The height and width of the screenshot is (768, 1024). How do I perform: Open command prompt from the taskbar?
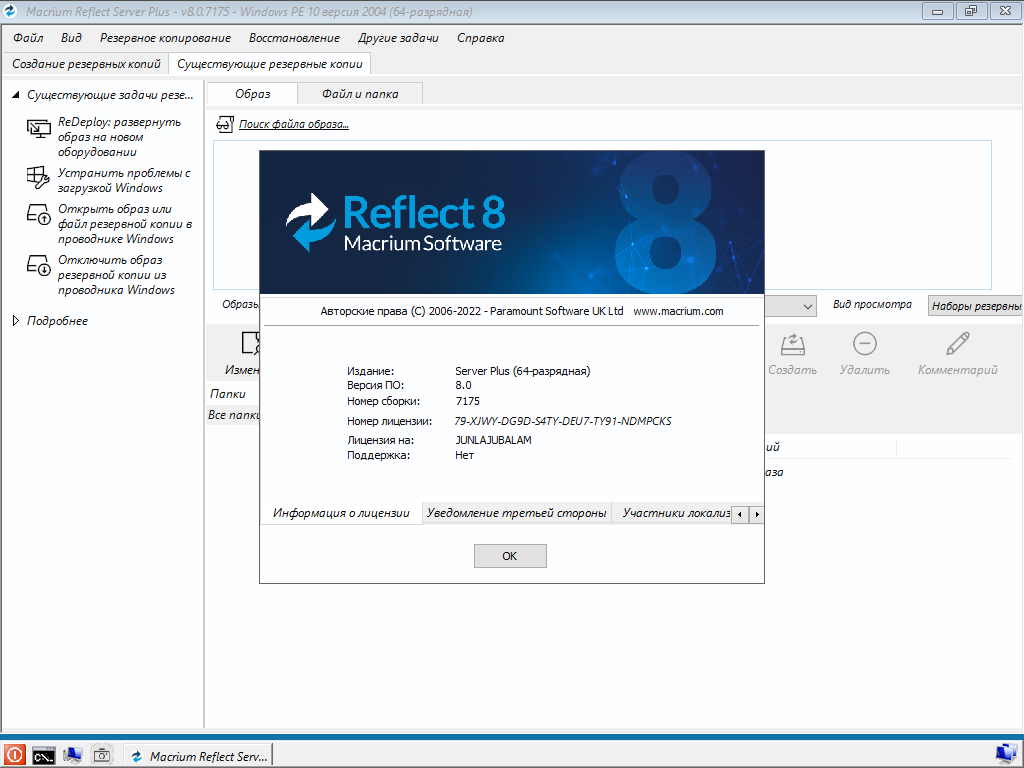click(43, 755)
